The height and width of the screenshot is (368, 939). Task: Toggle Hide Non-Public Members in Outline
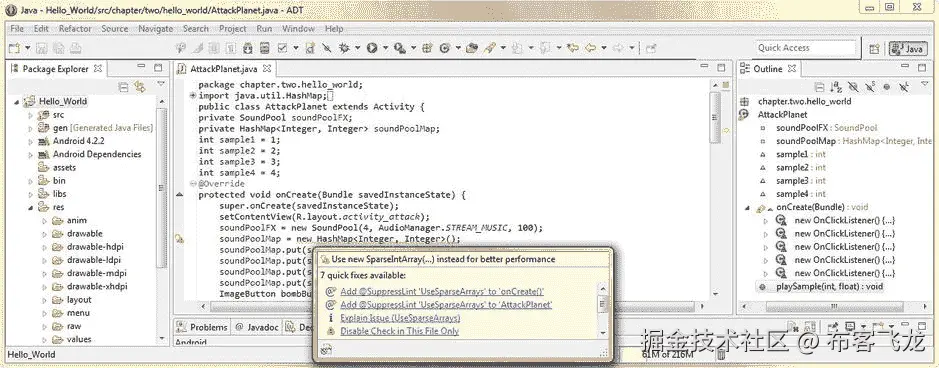887,87
